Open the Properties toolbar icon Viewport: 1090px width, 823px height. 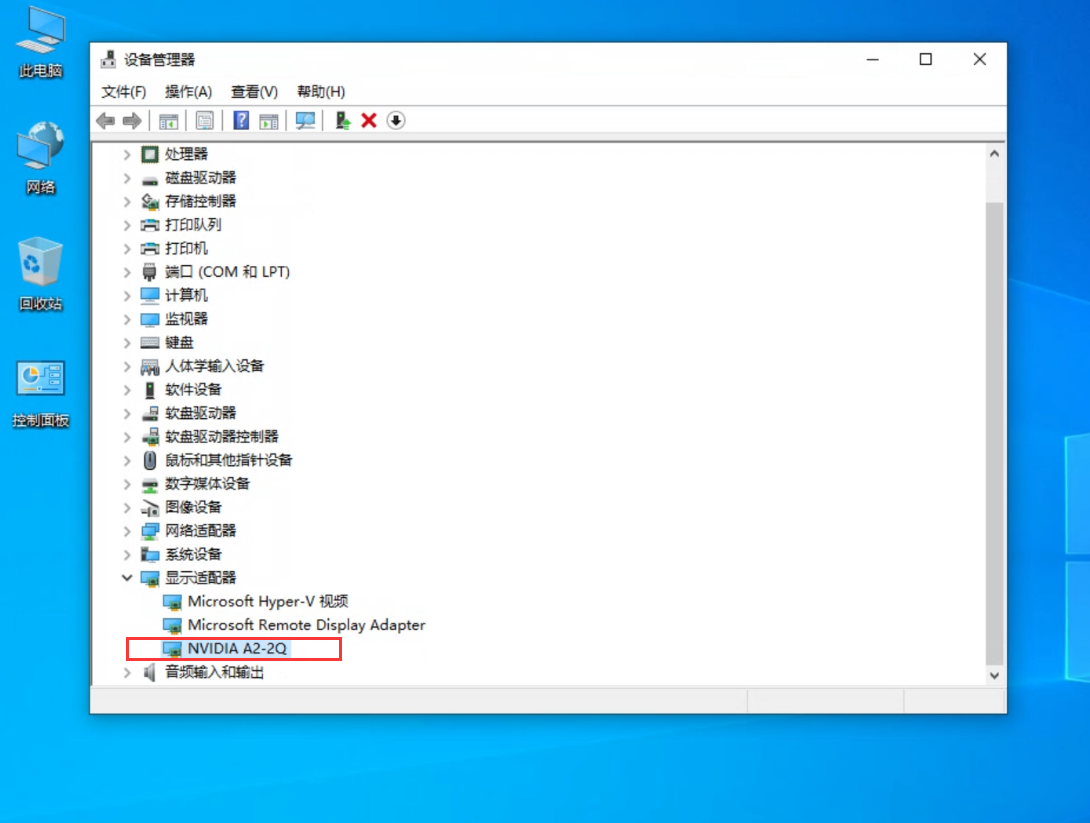click(x=204, y=121)
